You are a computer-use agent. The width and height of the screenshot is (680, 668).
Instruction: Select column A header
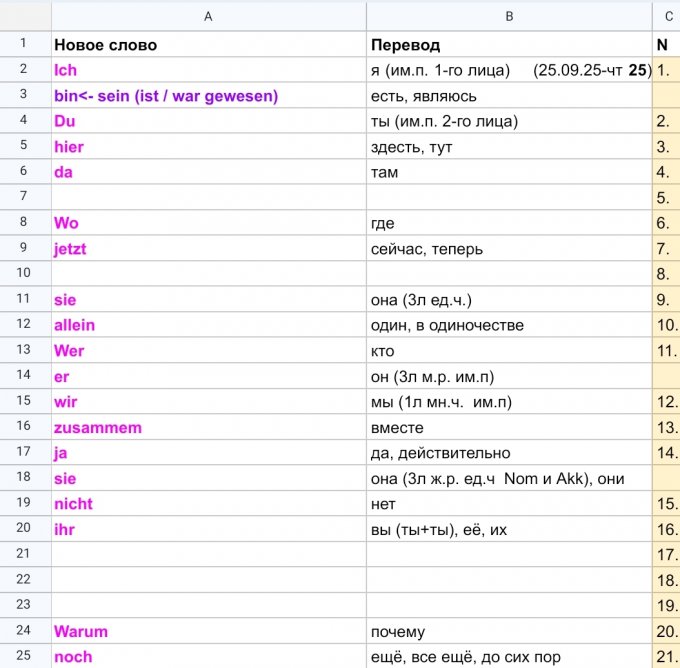pyautogui.click(x=208, y=16)
